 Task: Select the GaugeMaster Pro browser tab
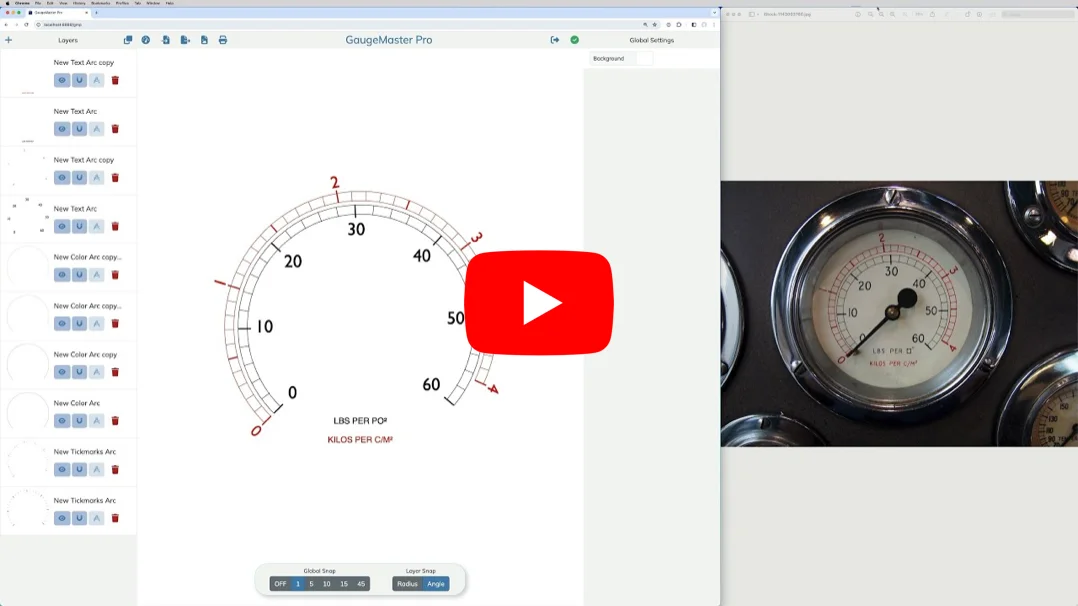coord(58,12)
